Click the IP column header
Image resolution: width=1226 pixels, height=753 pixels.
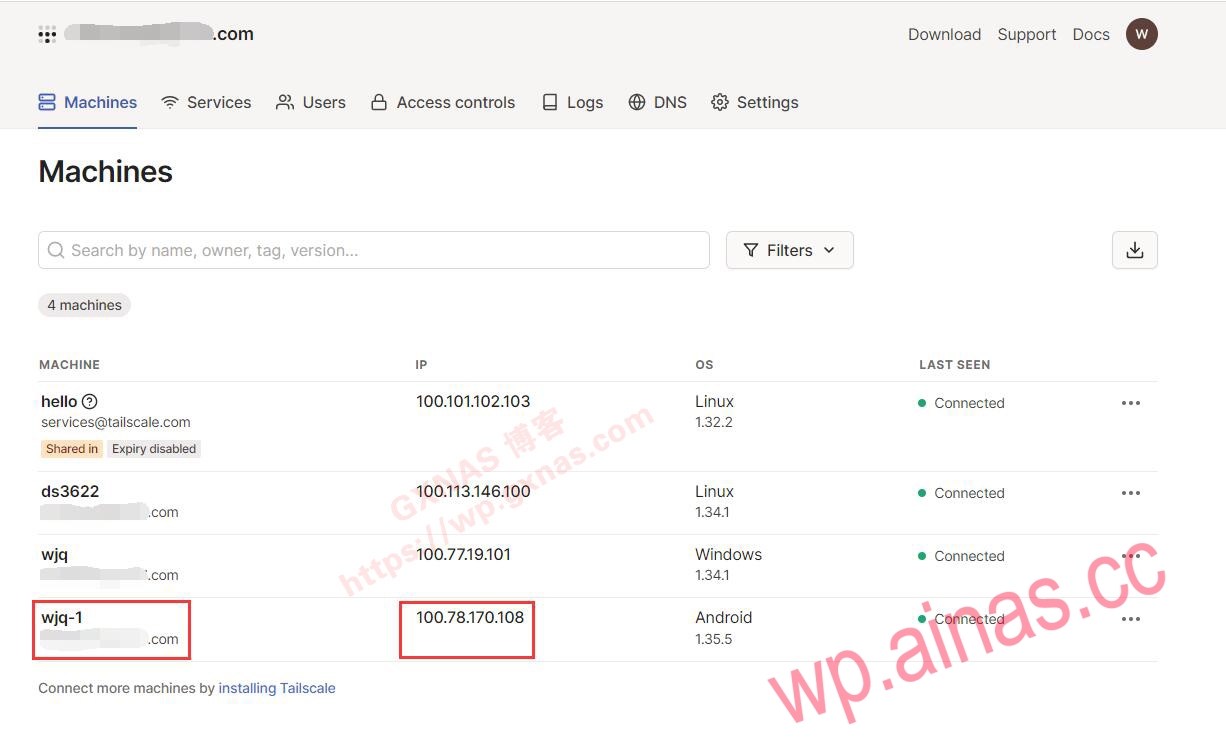coord(421,365)
